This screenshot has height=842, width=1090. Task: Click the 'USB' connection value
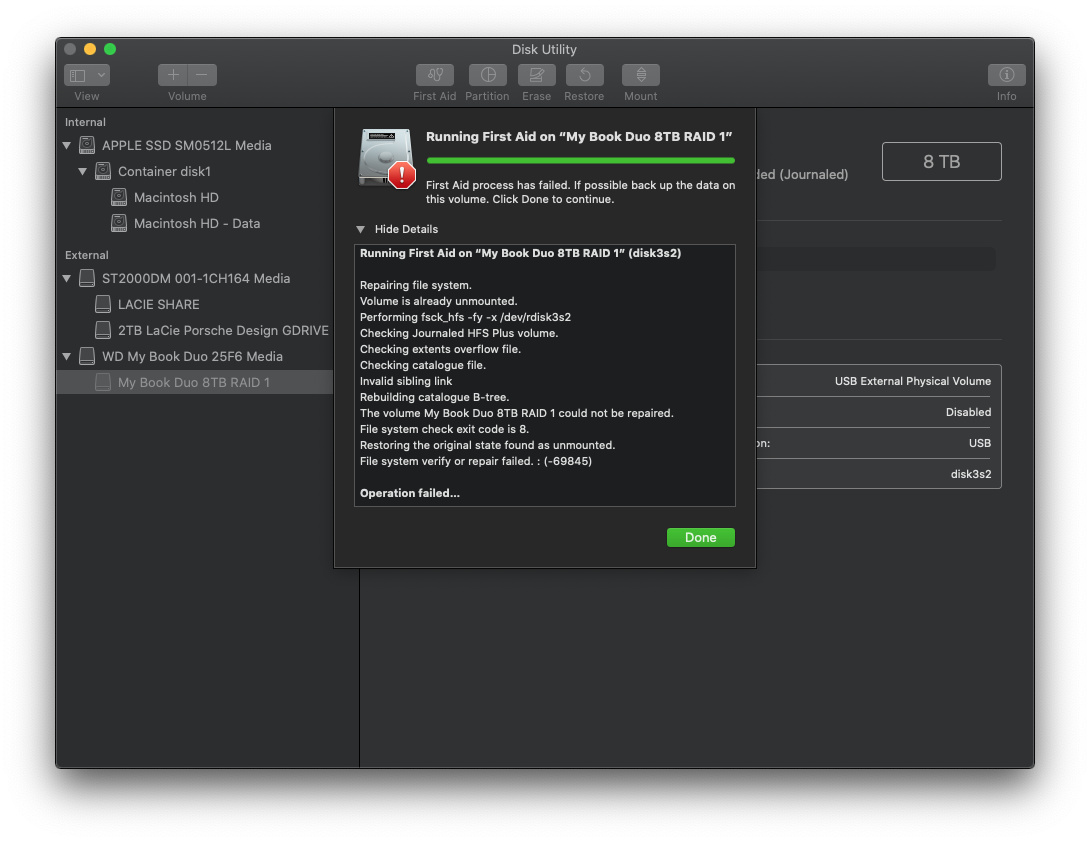click(x=979, y=443)
